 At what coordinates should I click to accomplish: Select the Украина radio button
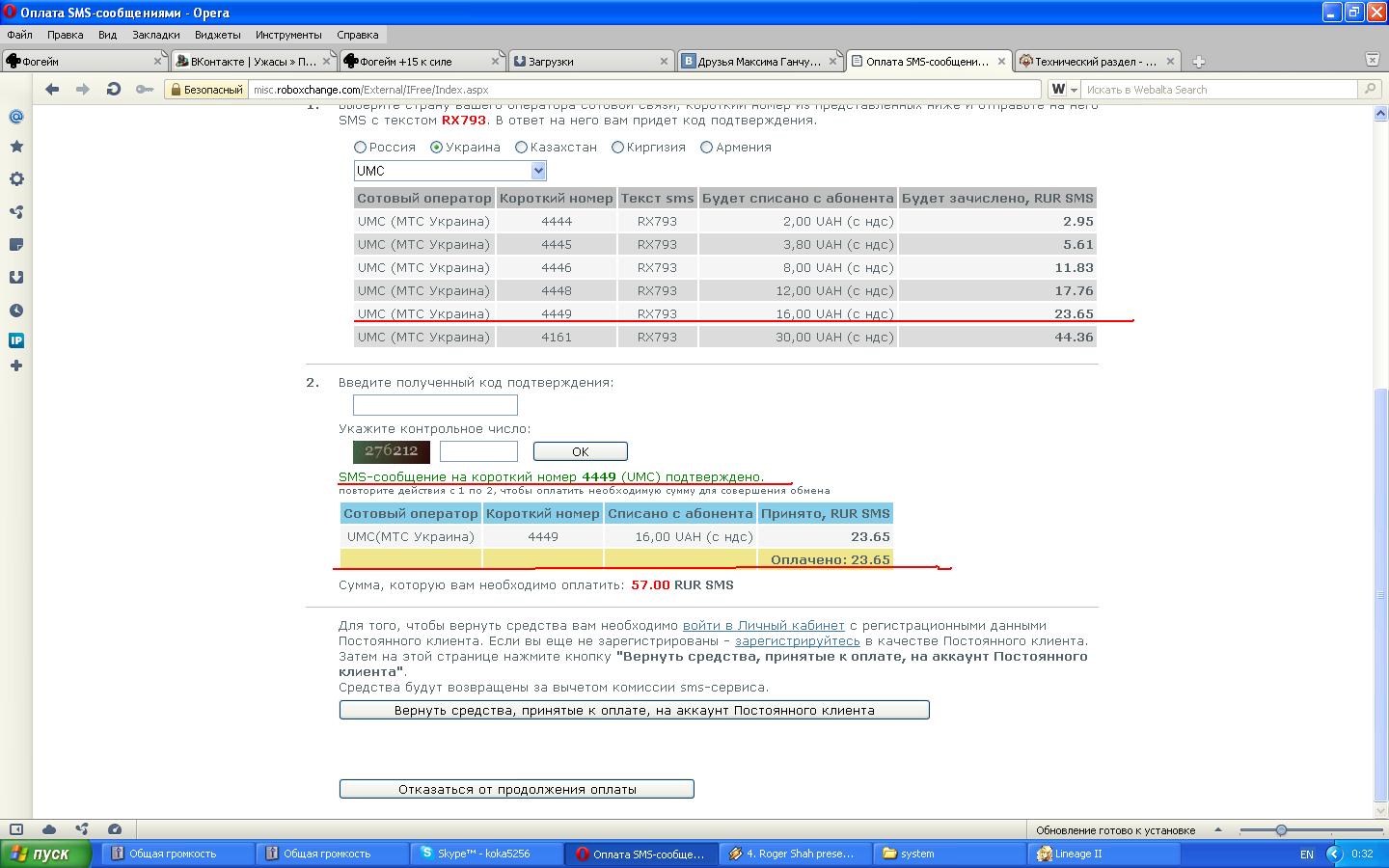coord(437,148)
